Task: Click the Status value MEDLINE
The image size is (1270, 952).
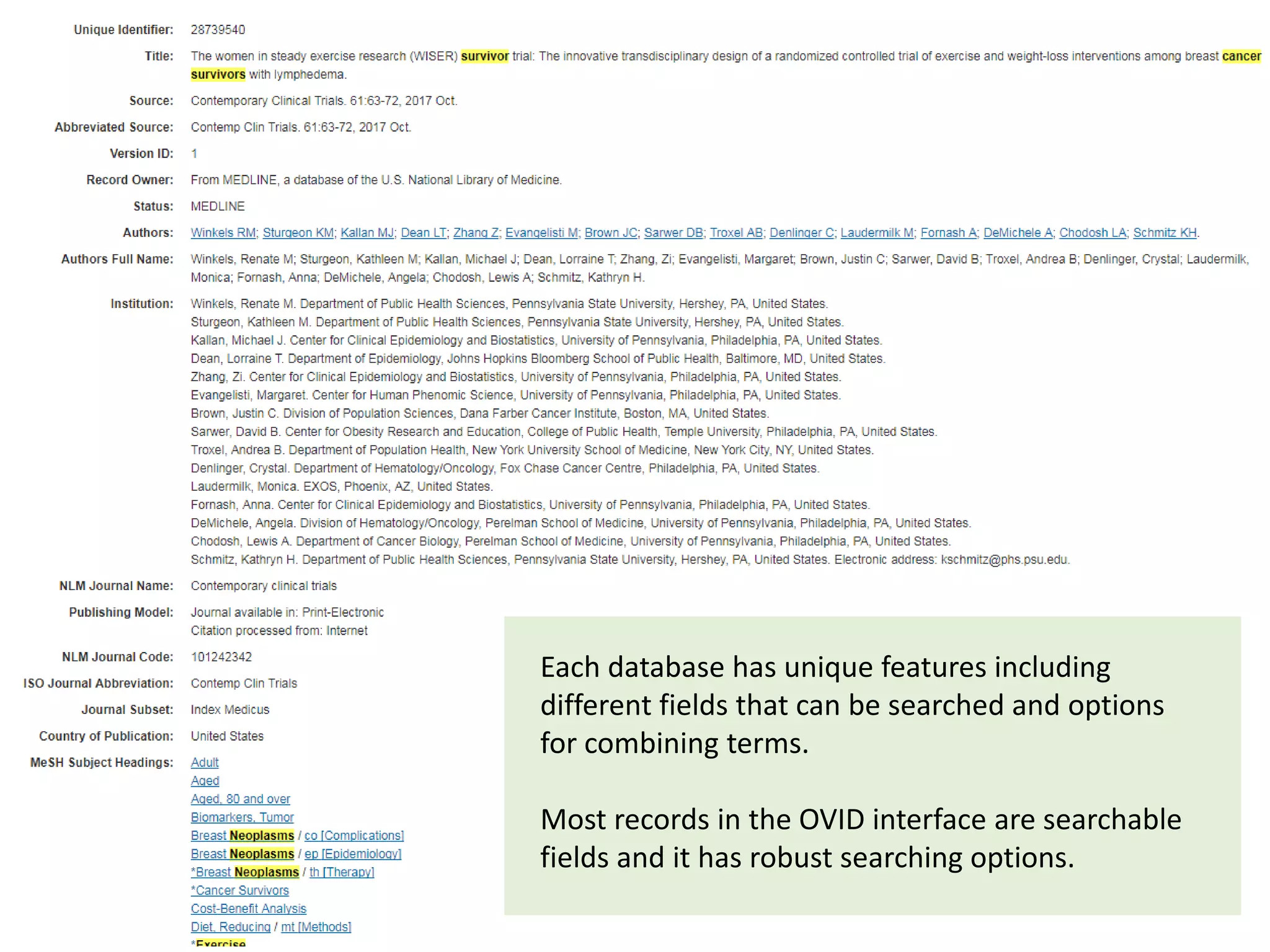Action: pyautogui.click(x=218, y=206)
